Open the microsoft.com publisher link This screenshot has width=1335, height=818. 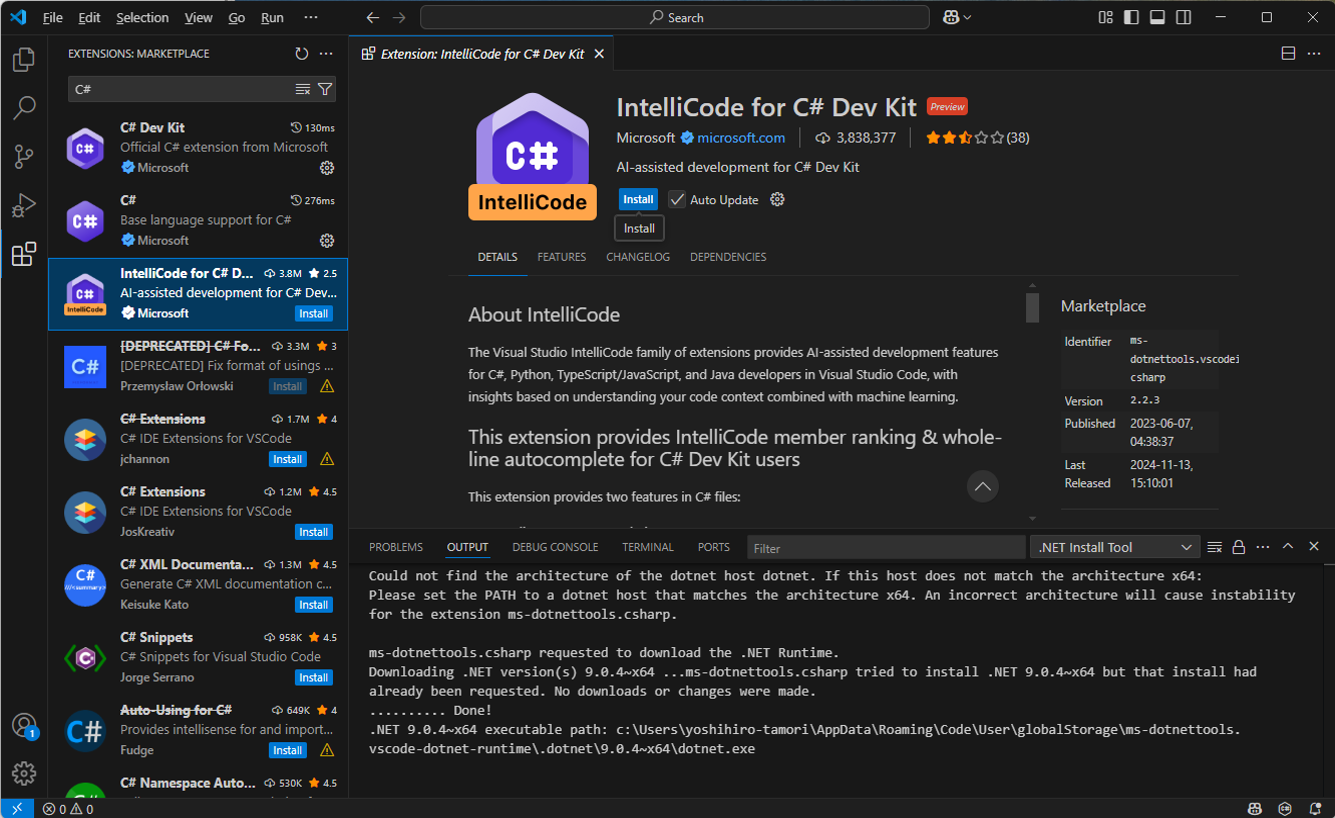click(741, 138)
